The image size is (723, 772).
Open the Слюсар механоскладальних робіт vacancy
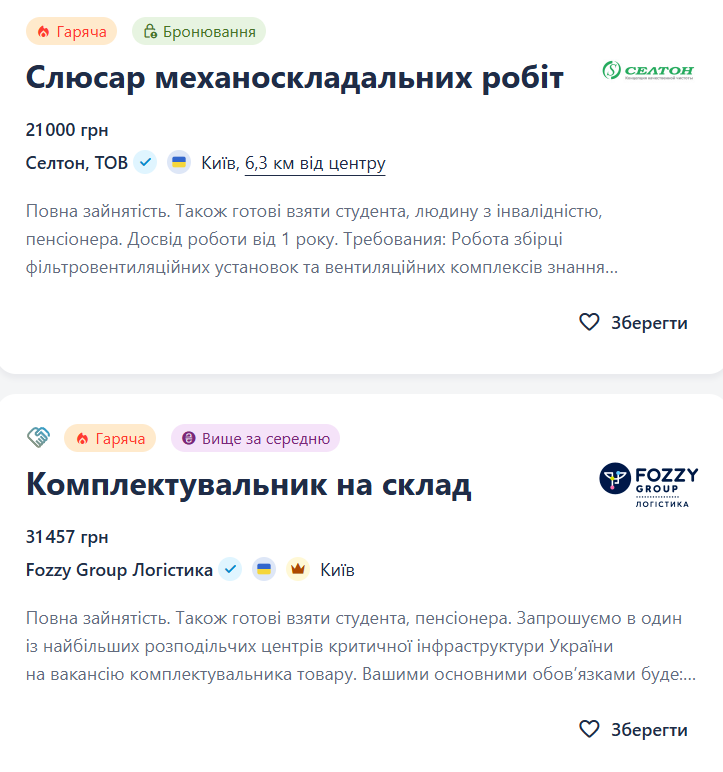coord(295,77)
